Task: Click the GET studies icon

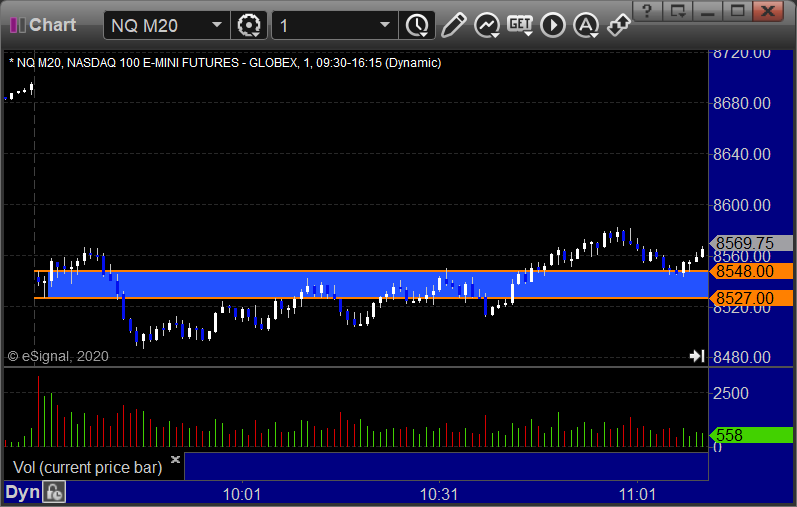Action: (x=520, y=25)
